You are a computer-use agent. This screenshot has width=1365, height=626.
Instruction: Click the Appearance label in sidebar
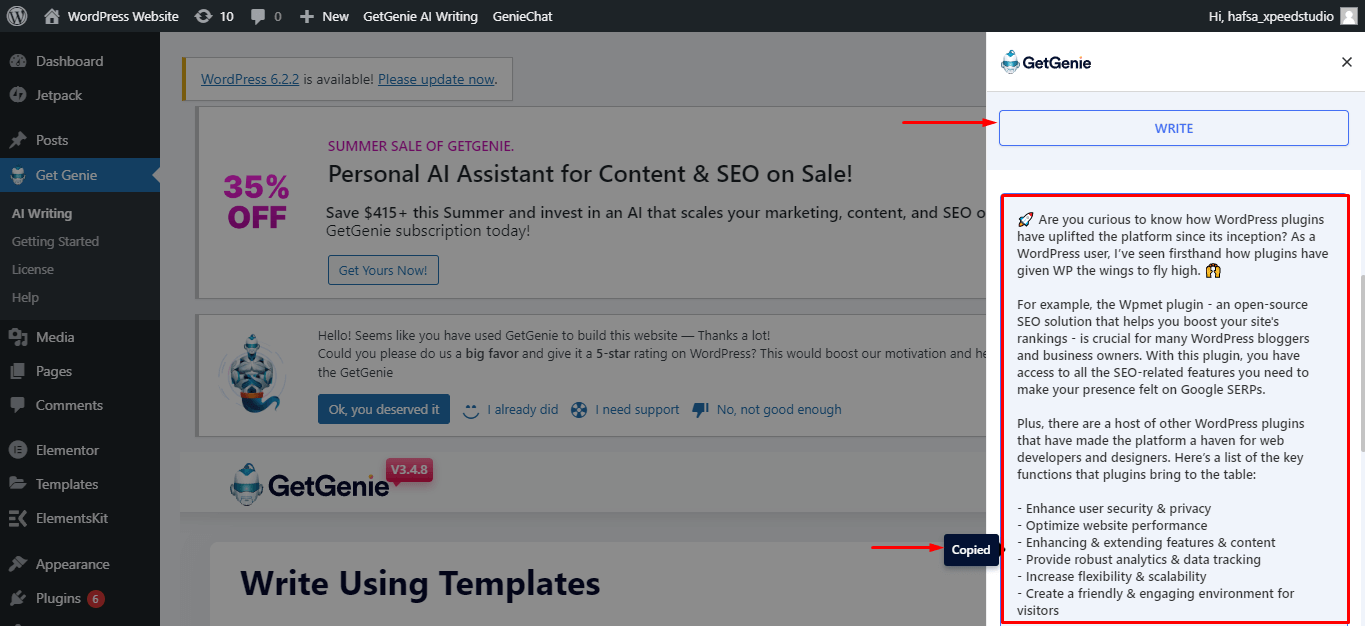click(73, 564)
